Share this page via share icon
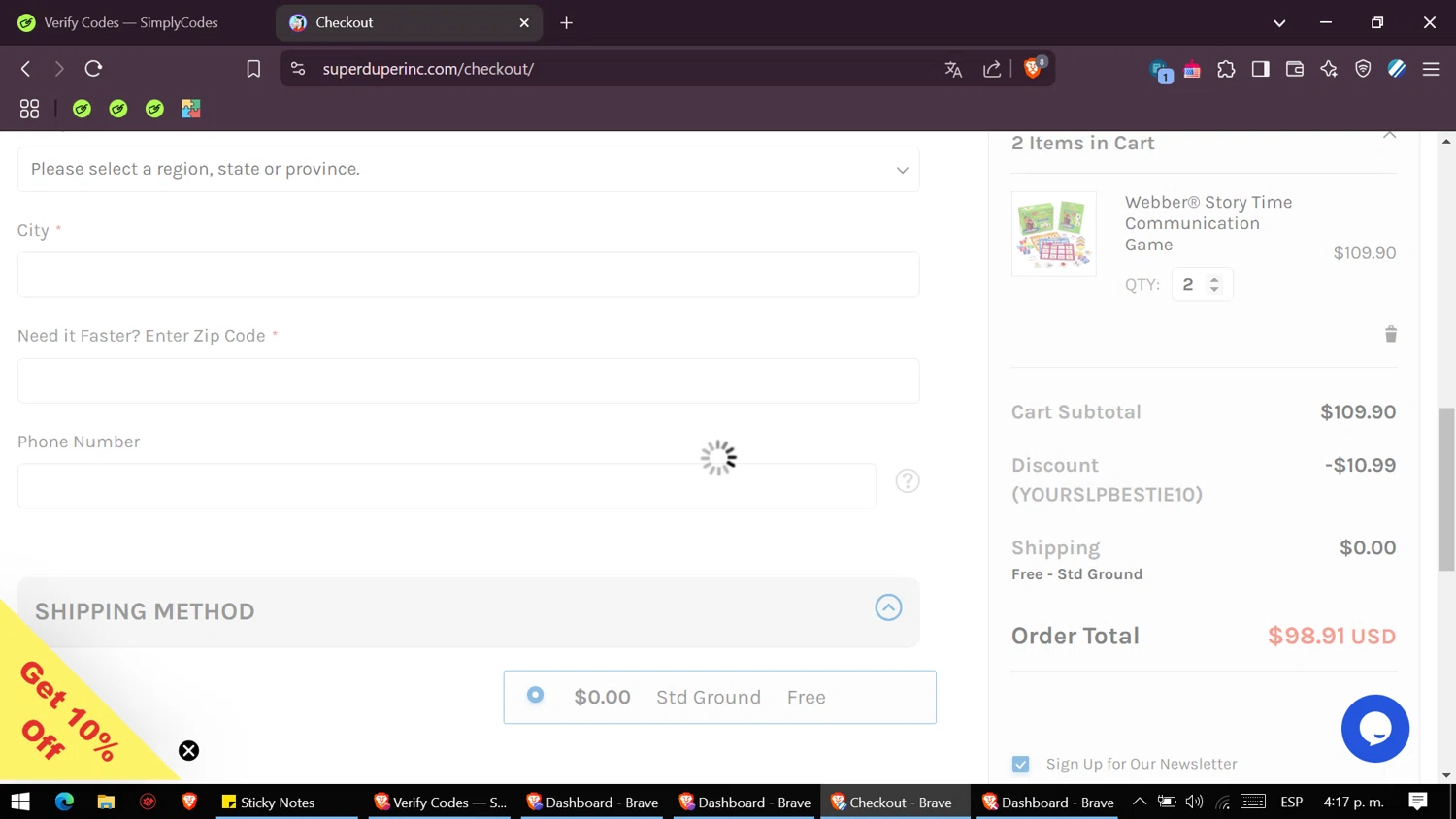The height and width of the screenshot is (819, 1456). pos(992,69)
